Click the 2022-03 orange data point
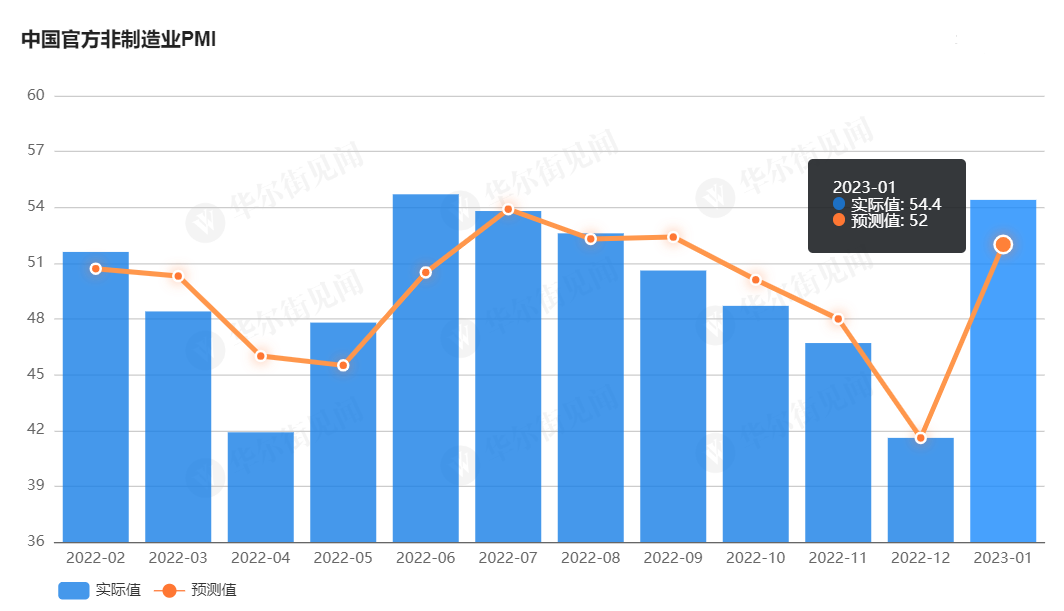 click(x=178, y=276)
